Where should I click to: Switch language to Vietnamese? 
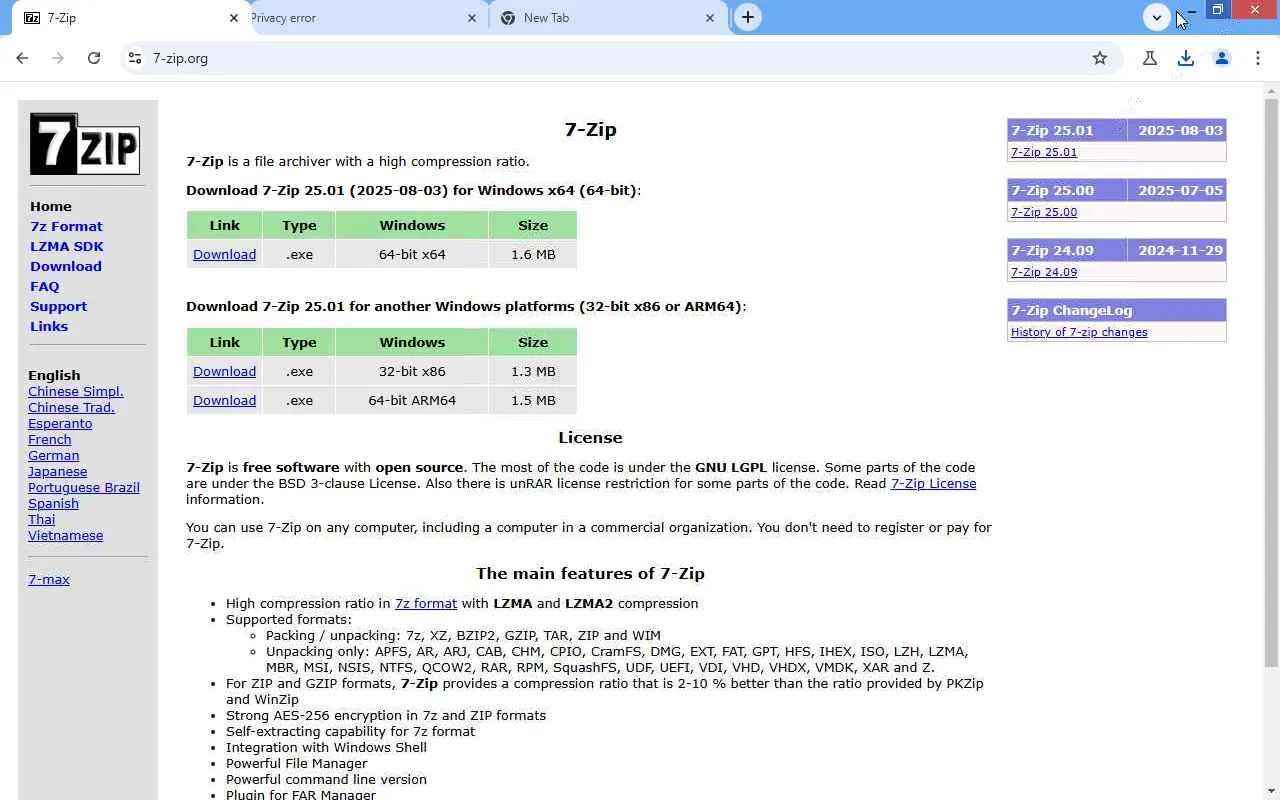(x=65, y=535)
